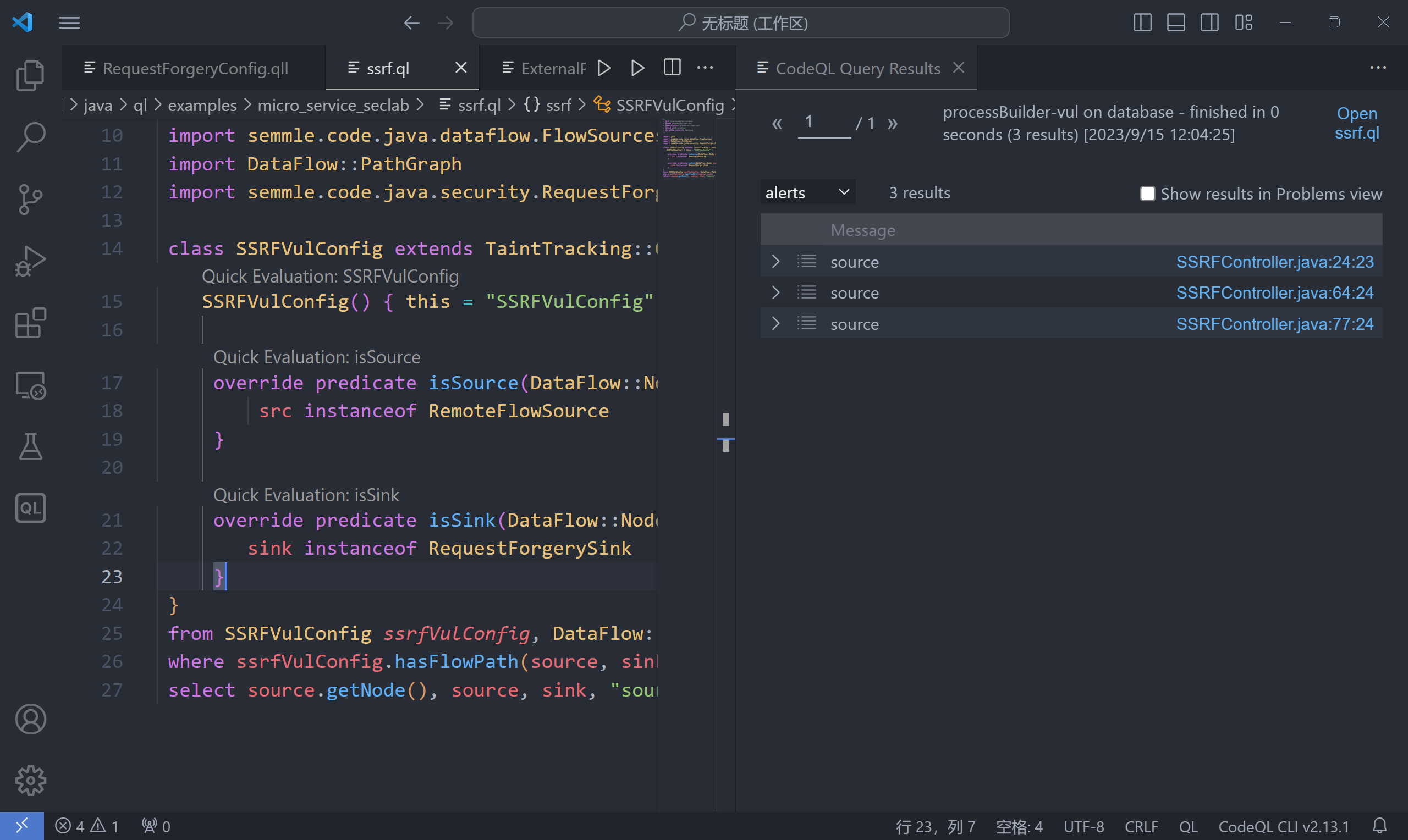Click the examples breadcrumb segment
The image size is (1408, 840).
pyautogui.click(x=202, y=106)
